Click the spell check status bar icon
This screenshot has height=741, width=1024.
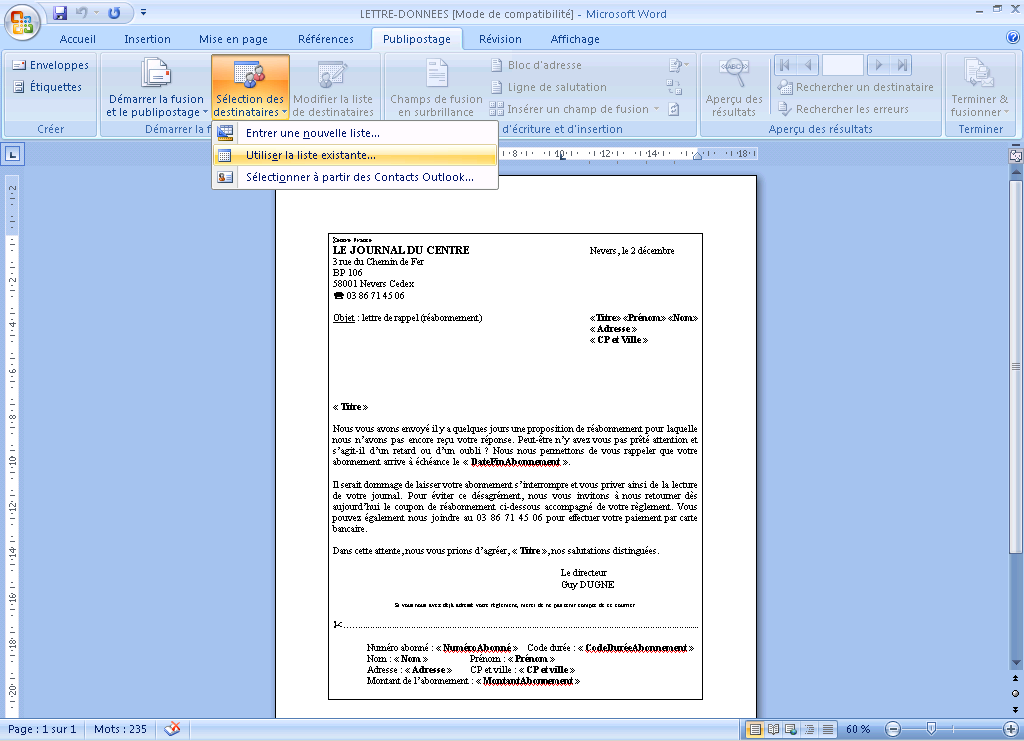[173, 729]
